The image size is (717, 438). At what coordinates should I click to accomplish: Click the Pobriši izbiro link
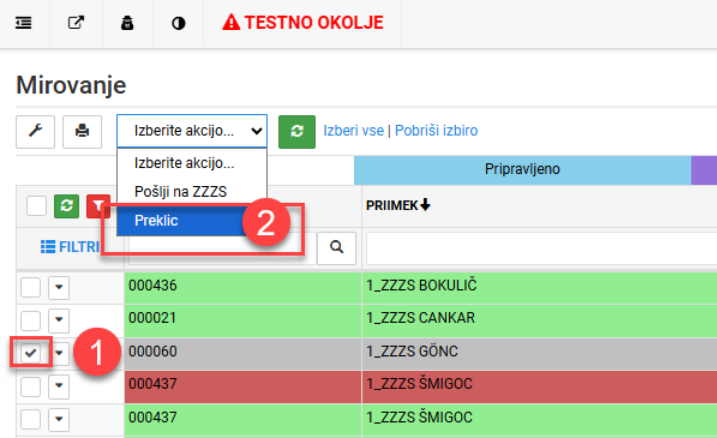pyautogui.click(x=436, y=131)
